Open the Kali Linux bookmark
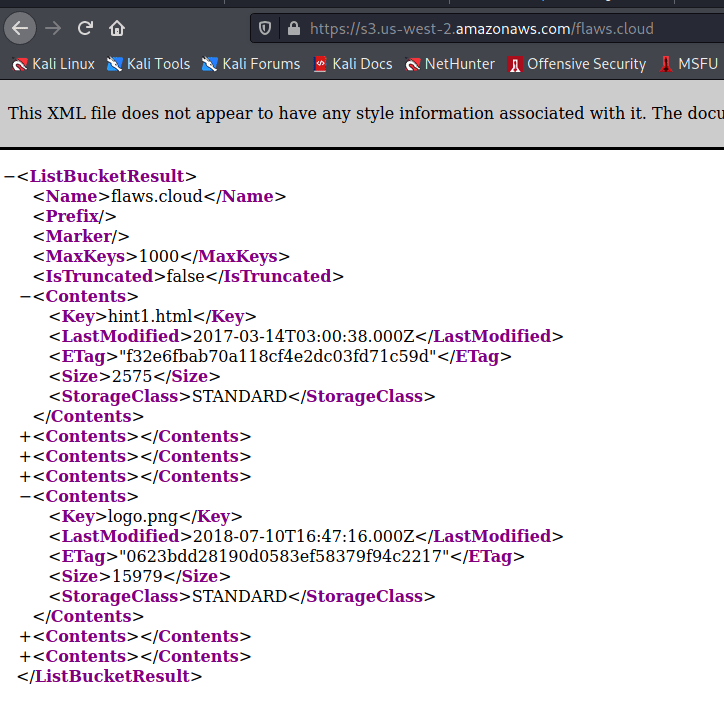The height and width of the screenshot is (712, 724). pos(53,64)
